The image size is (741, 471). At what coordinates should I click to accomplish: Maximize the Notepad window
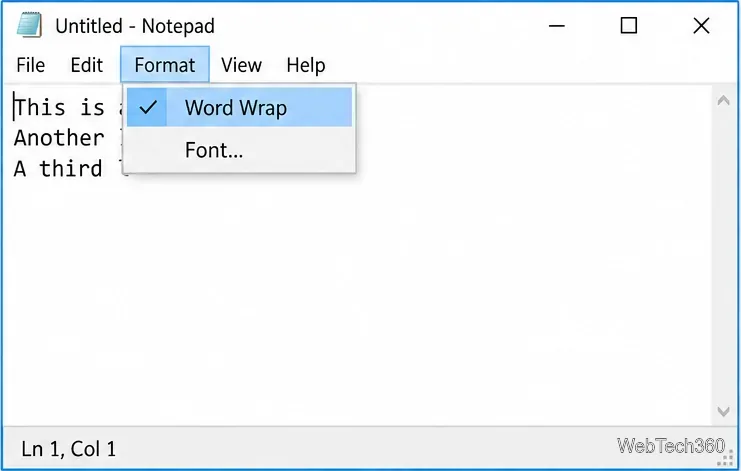pyautogui.click(x=629, y=25)
